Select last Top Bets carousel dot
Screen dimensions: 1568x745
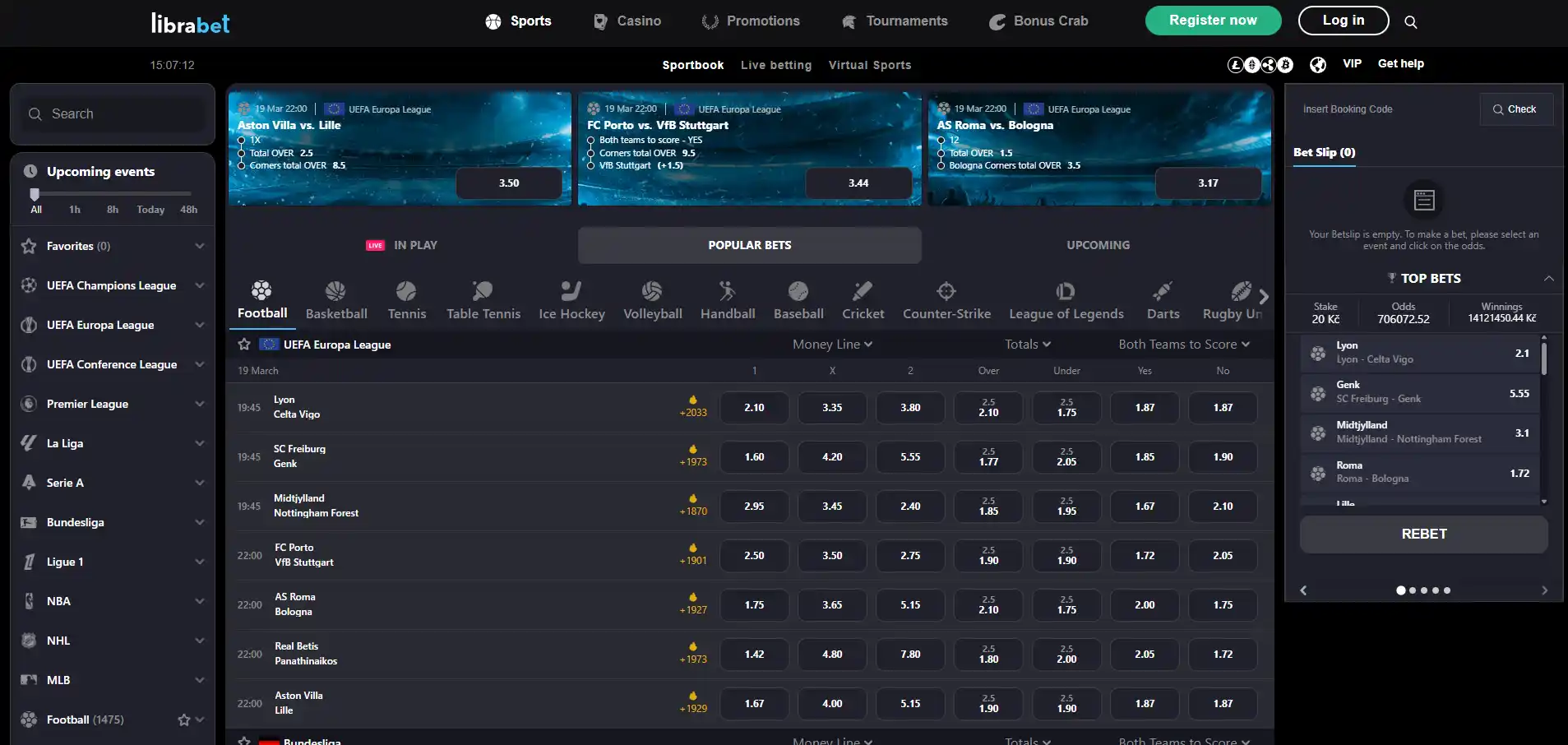(x=1447, y=590)
